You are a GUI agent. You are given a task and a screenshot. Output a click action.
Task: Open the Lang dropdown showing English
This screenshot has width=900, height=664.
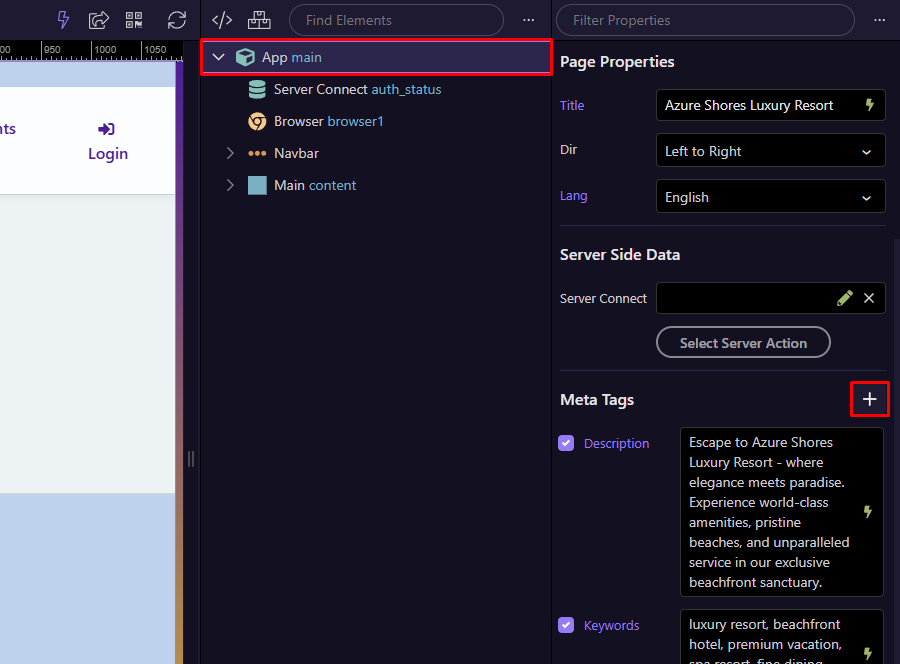click(770, 197)
